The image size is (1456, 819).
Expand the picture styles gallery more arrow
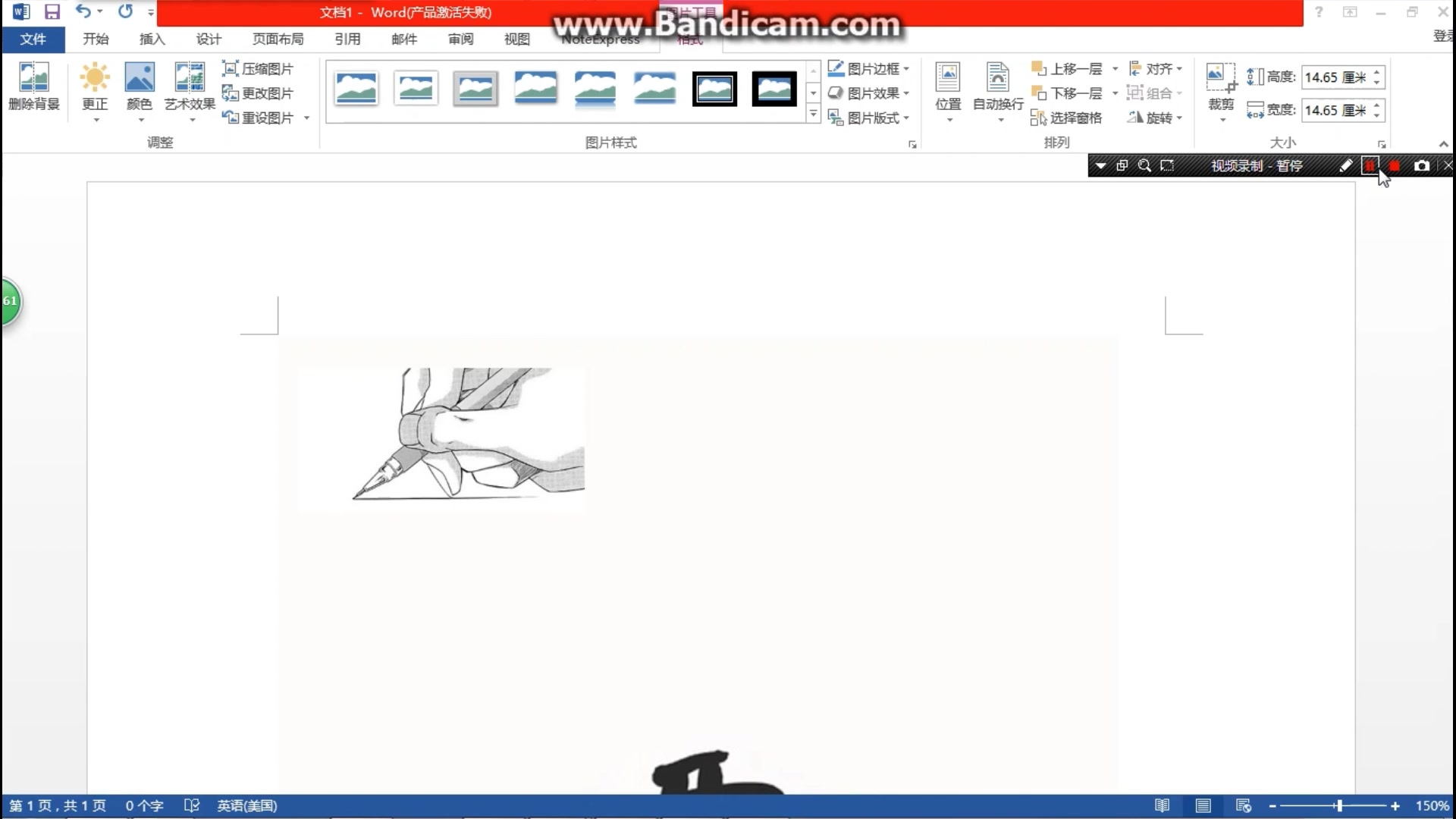point(813,115)
